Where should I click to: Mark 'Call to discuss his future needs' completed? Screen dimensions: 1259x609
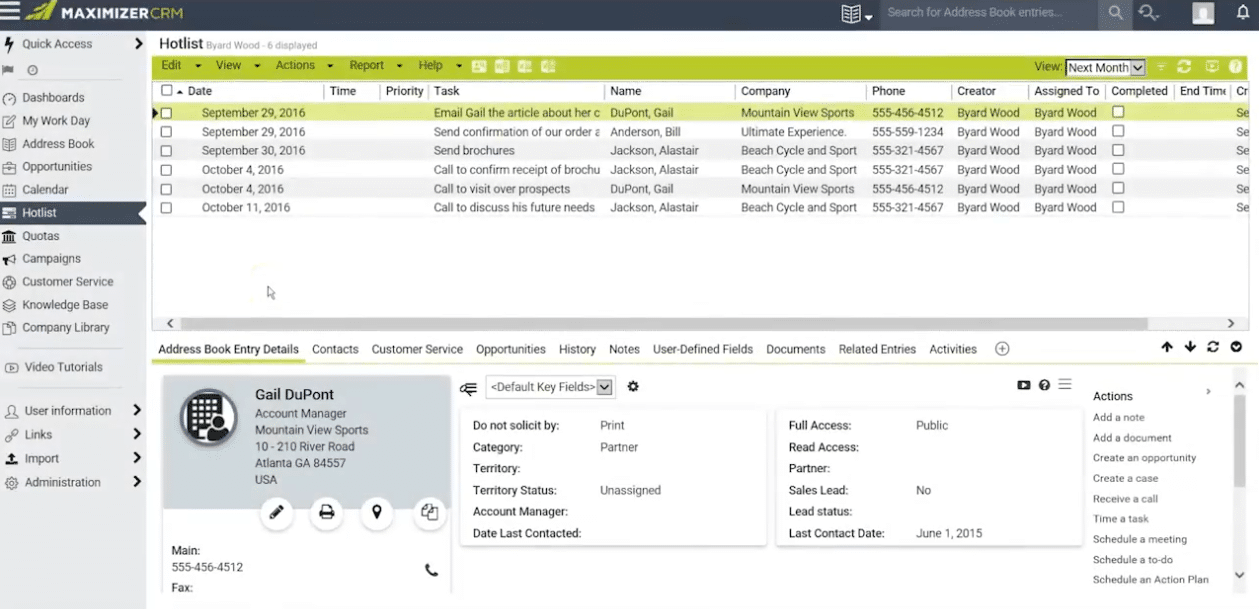1118,207
